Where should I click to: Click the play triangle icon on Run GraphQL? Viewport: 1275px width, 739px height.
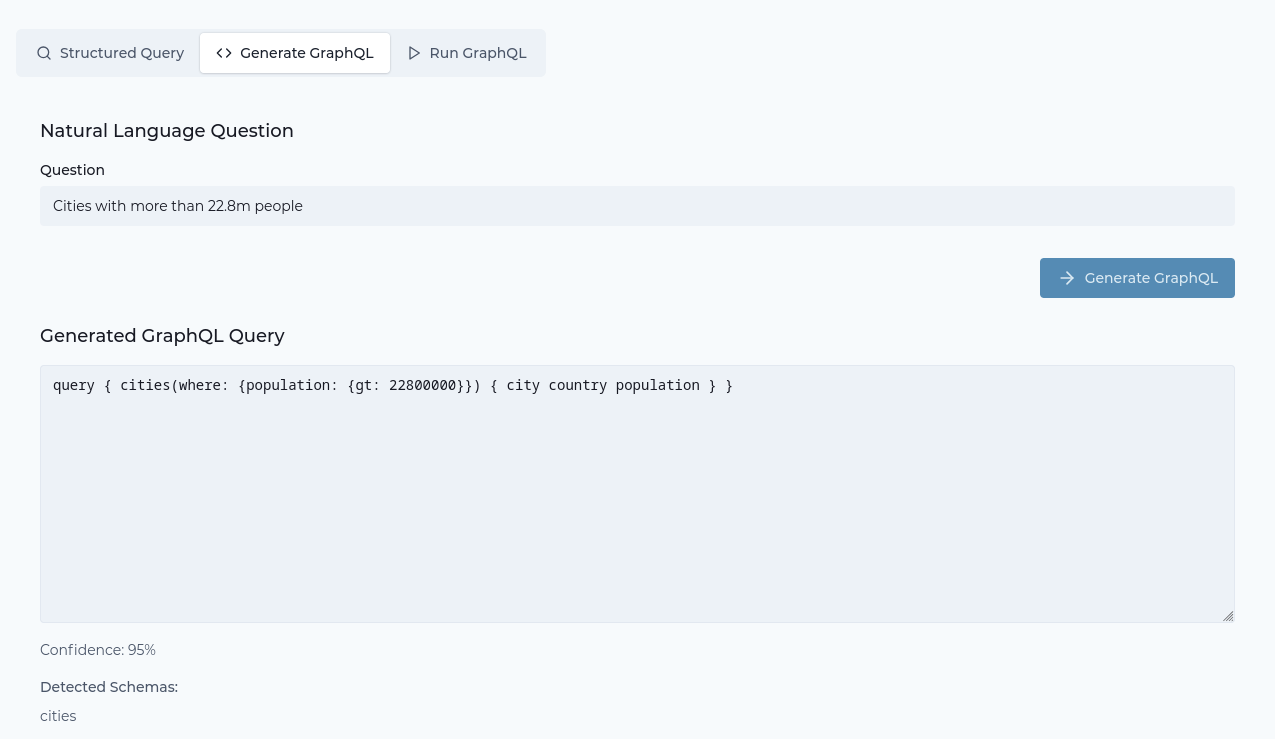point(414,53)
